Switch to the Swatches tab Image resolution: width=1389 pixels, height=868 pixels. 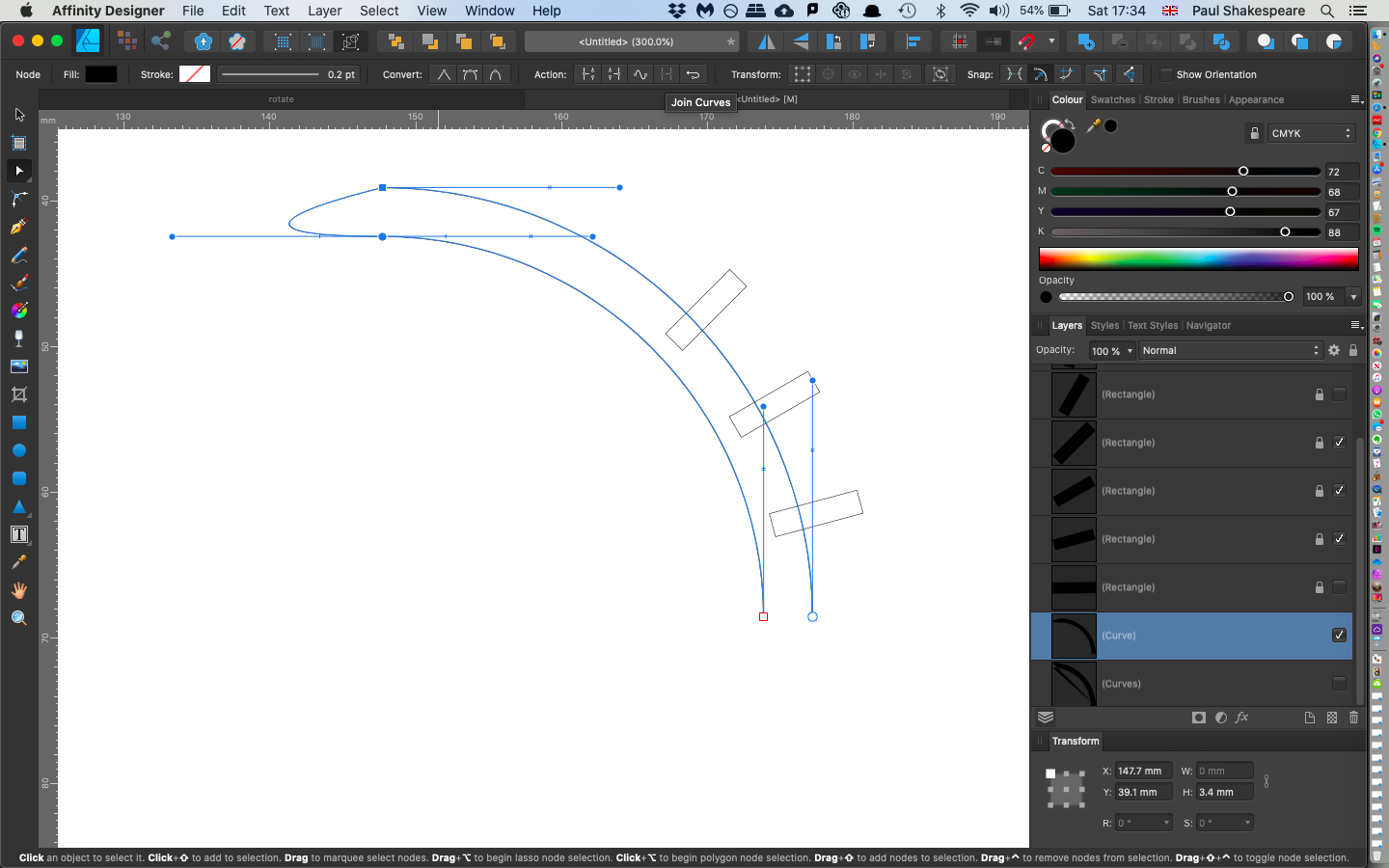click(x=1113, y=99)
